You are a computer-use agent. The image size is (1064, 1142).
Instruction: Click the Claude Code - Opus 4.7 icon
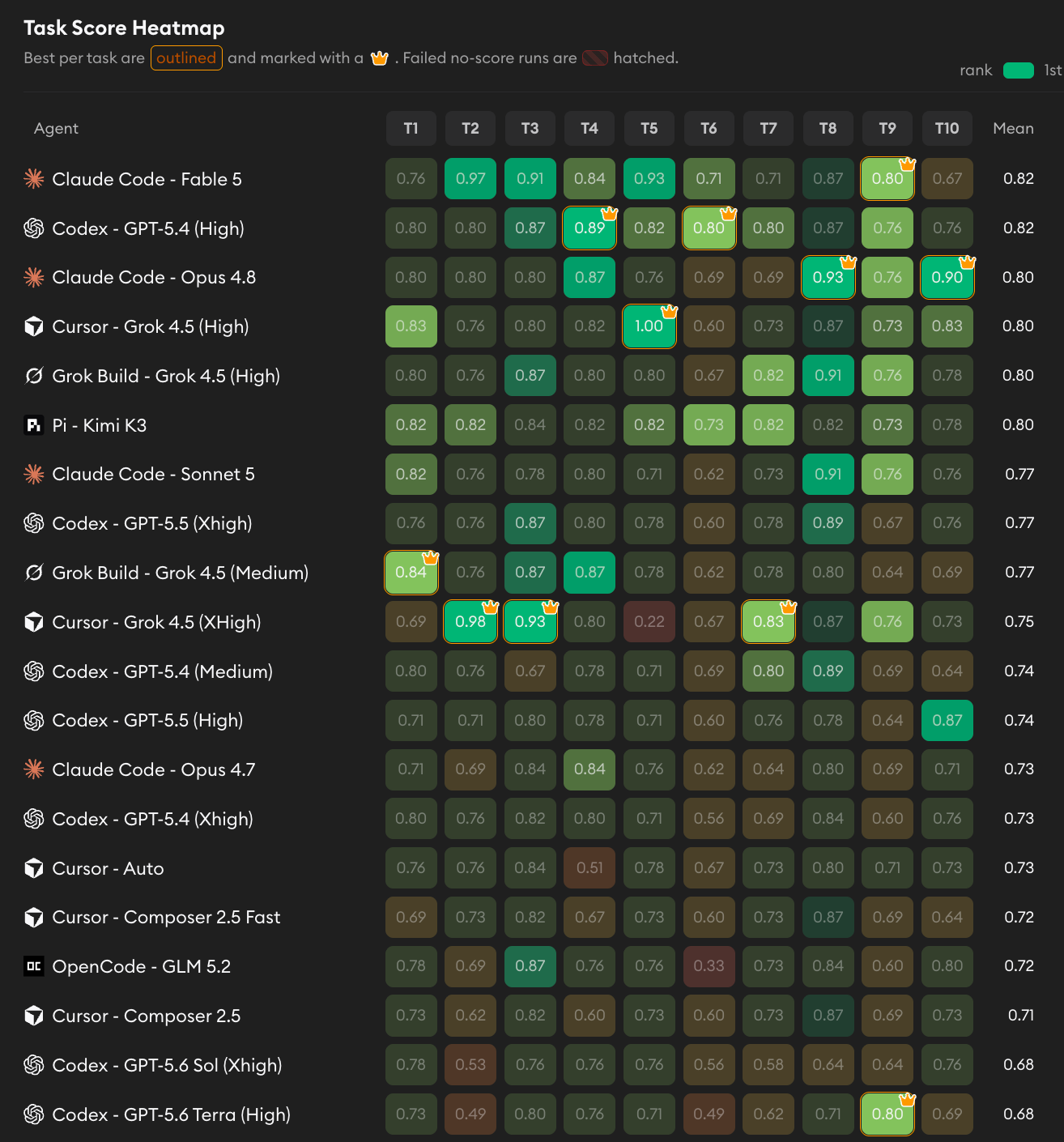(34, 769)
